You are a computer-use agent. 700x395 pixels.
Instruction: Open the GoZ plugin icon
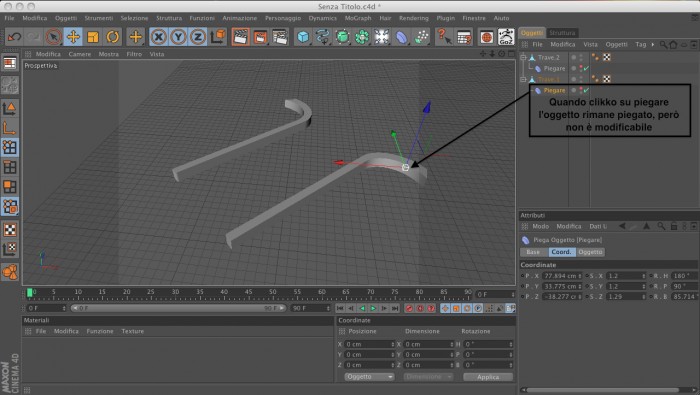(506, 37)
